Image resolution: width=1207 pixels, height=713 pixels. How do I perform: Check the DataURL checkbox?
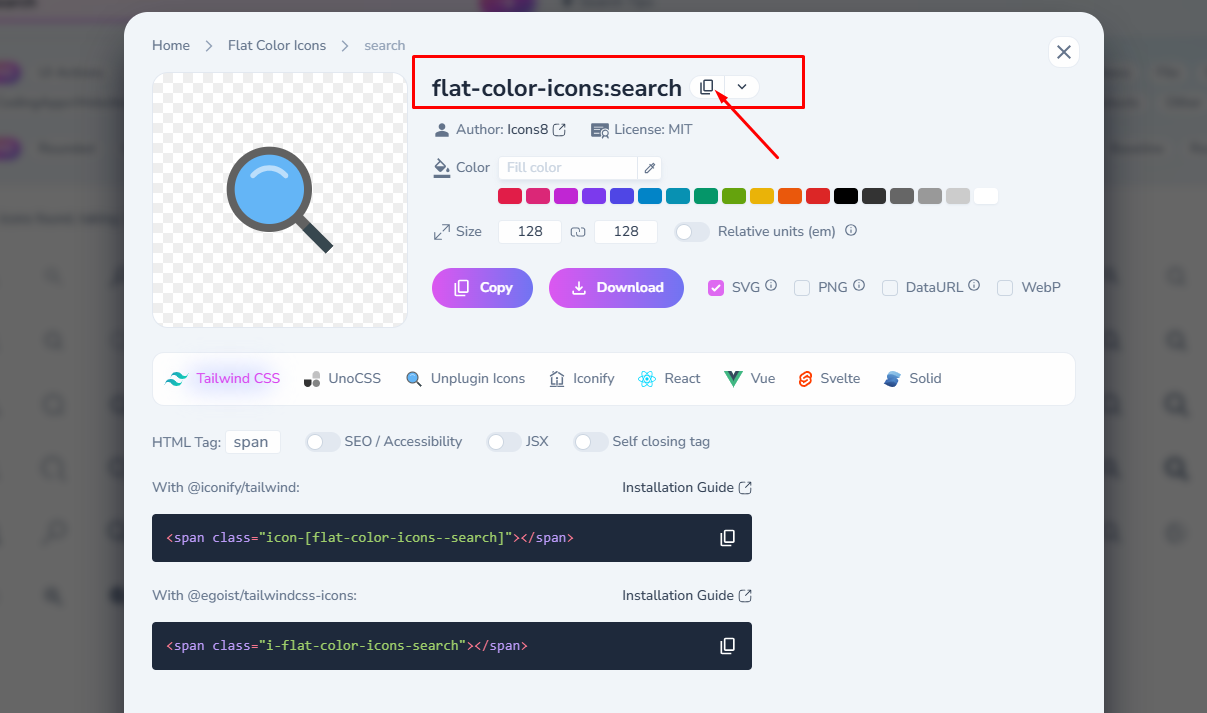[x=890, y=287]
